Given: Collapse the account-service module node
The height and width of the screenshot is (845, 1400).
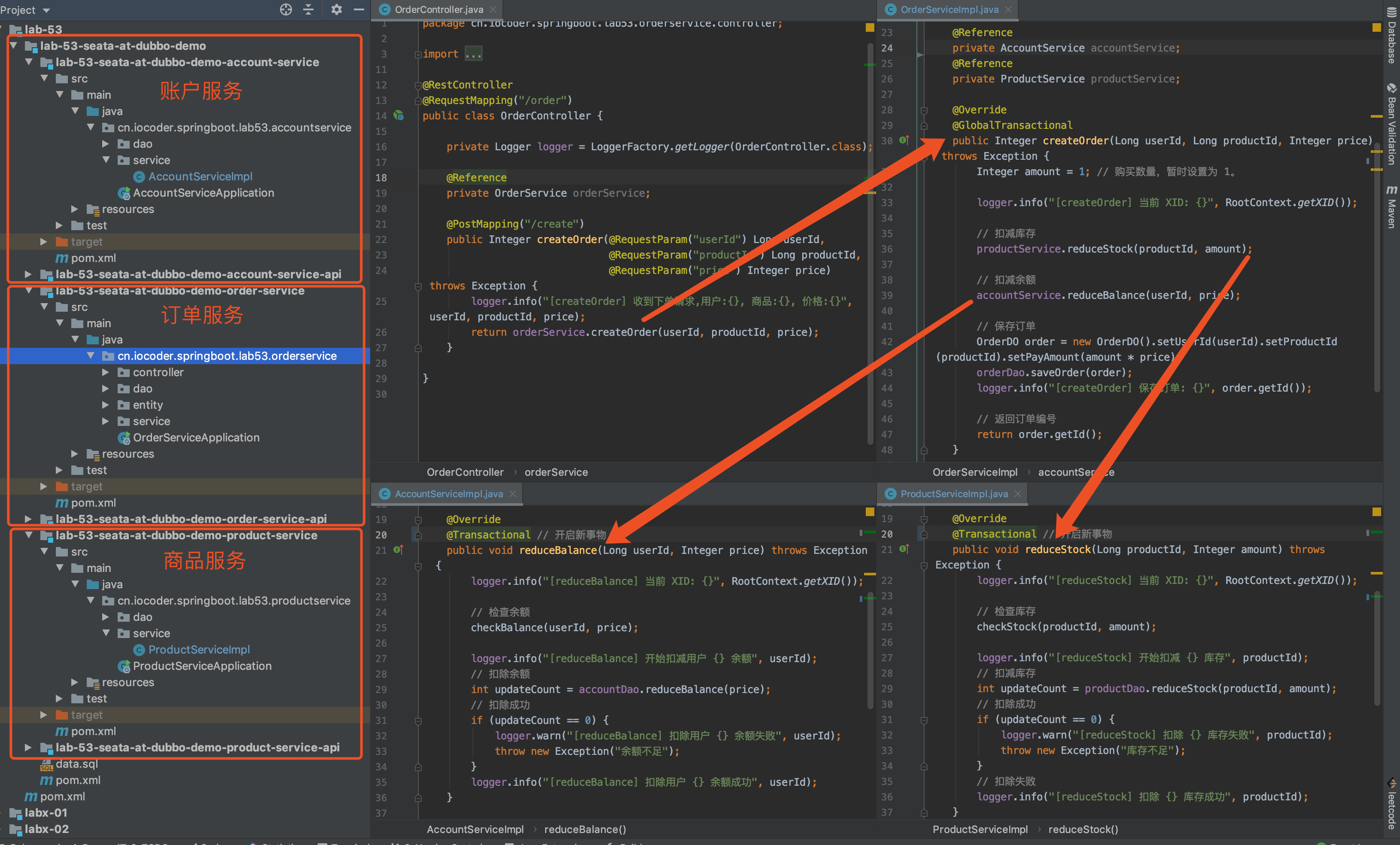Looking at the screenshot, I should coord(29,62).
